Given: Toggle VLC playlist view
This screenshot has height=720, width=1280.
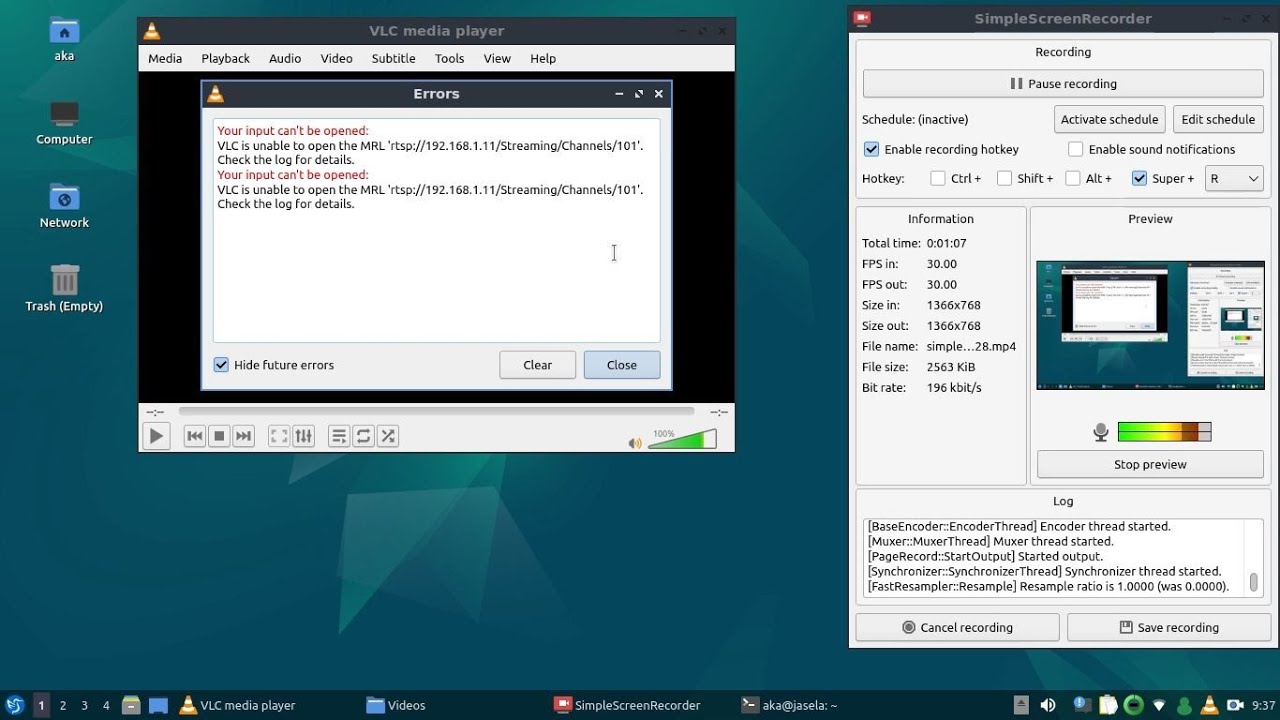Looking at the screenshot, I should point(339,436).
